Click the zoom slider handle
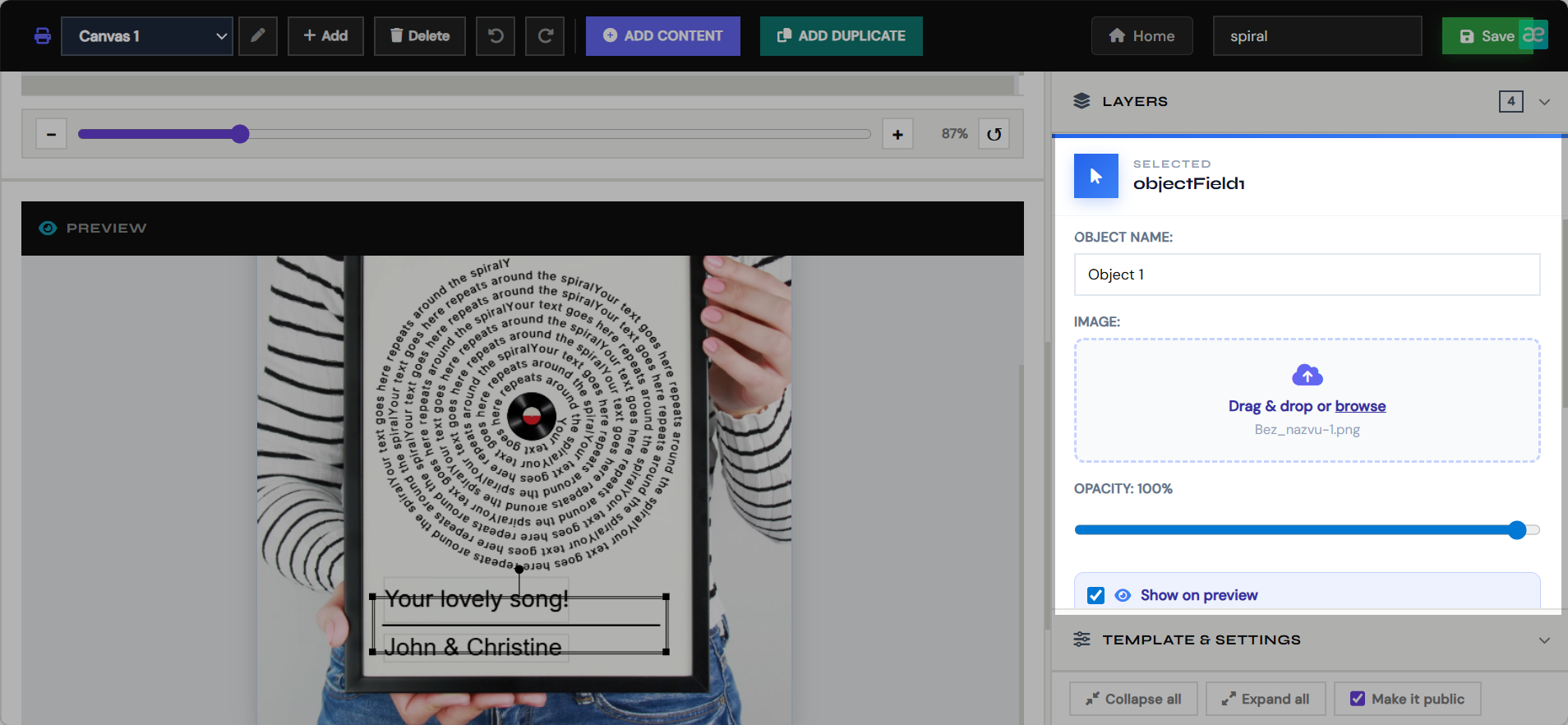 coord(240,134)
